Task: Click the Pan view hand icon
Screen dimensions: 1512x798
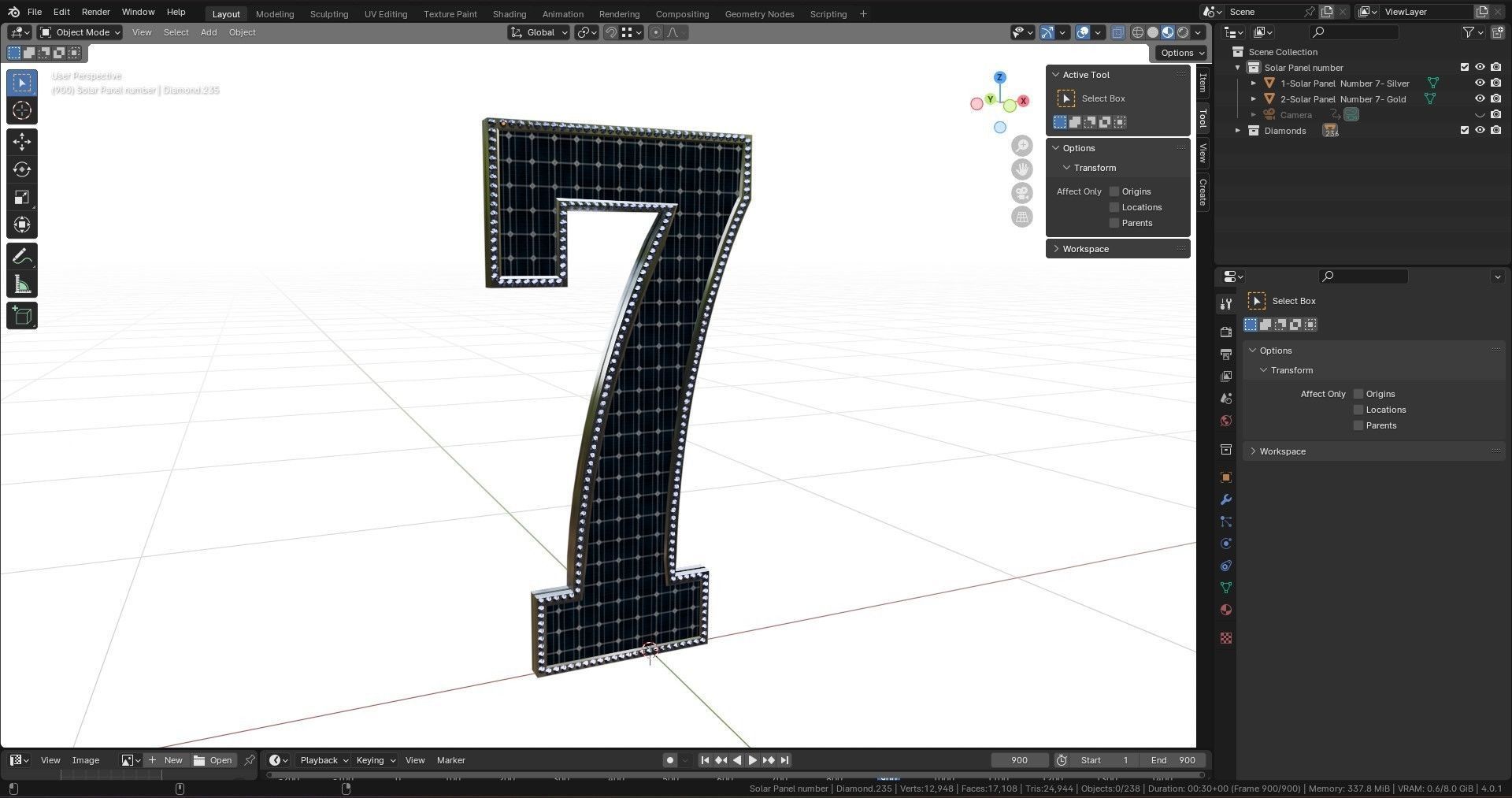Action: [1021, 169]
